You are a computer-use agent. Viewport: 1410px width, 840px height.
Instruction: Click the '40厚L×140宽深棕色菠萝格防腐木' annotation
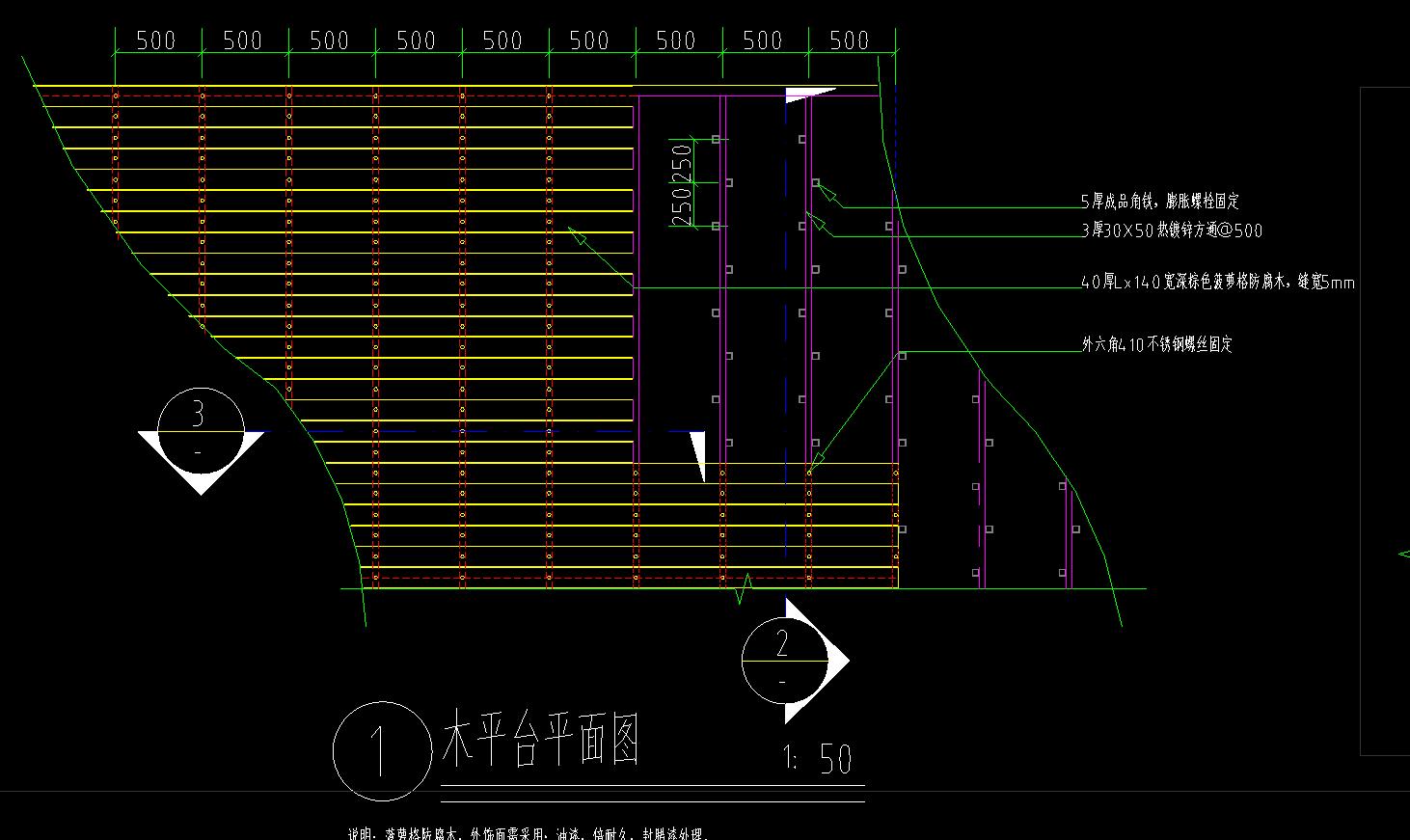(1218, 283)
